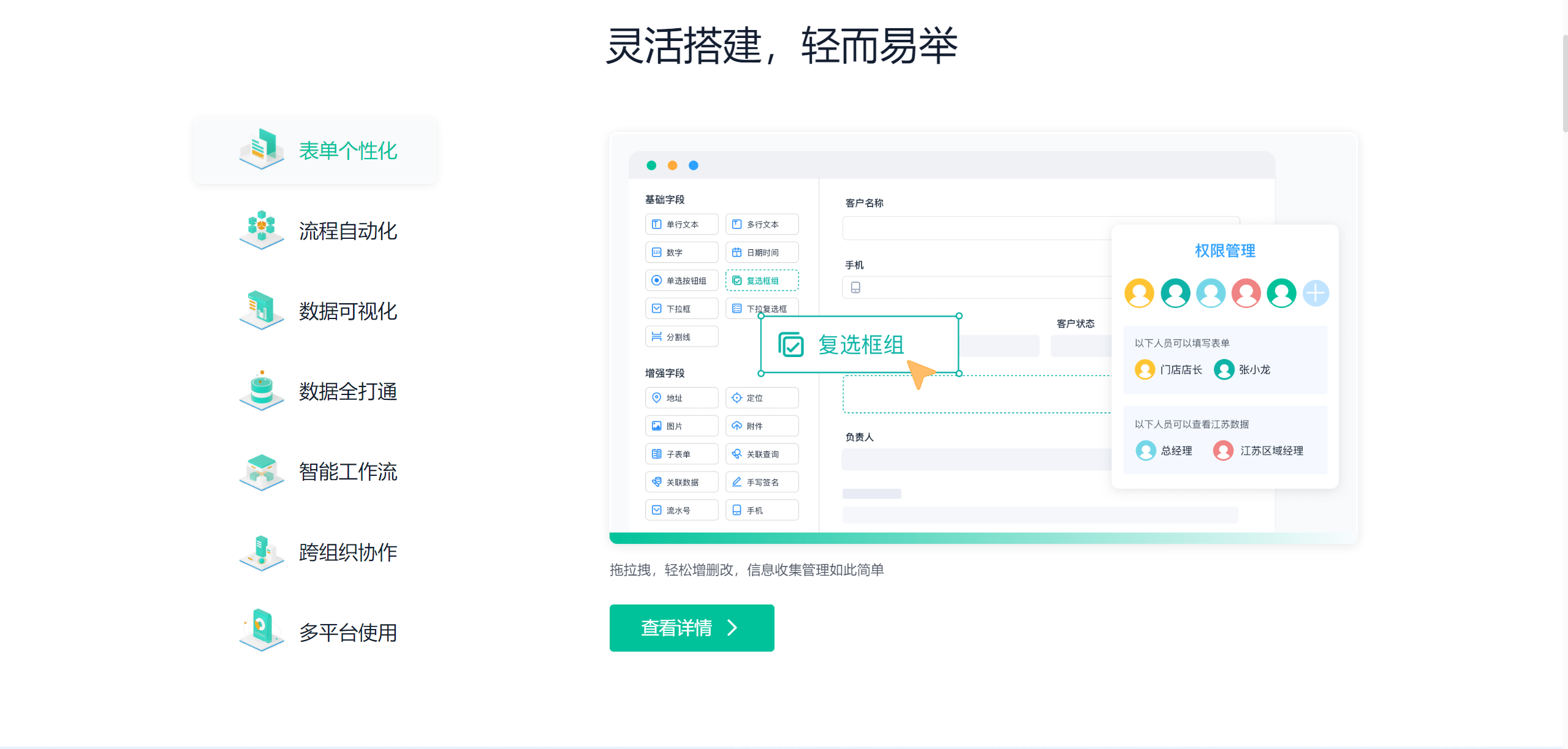The width and height of the screenshot is (1568, 749).
Task: Click the 数据全打通 database icon
Action: tap(262, 390)
